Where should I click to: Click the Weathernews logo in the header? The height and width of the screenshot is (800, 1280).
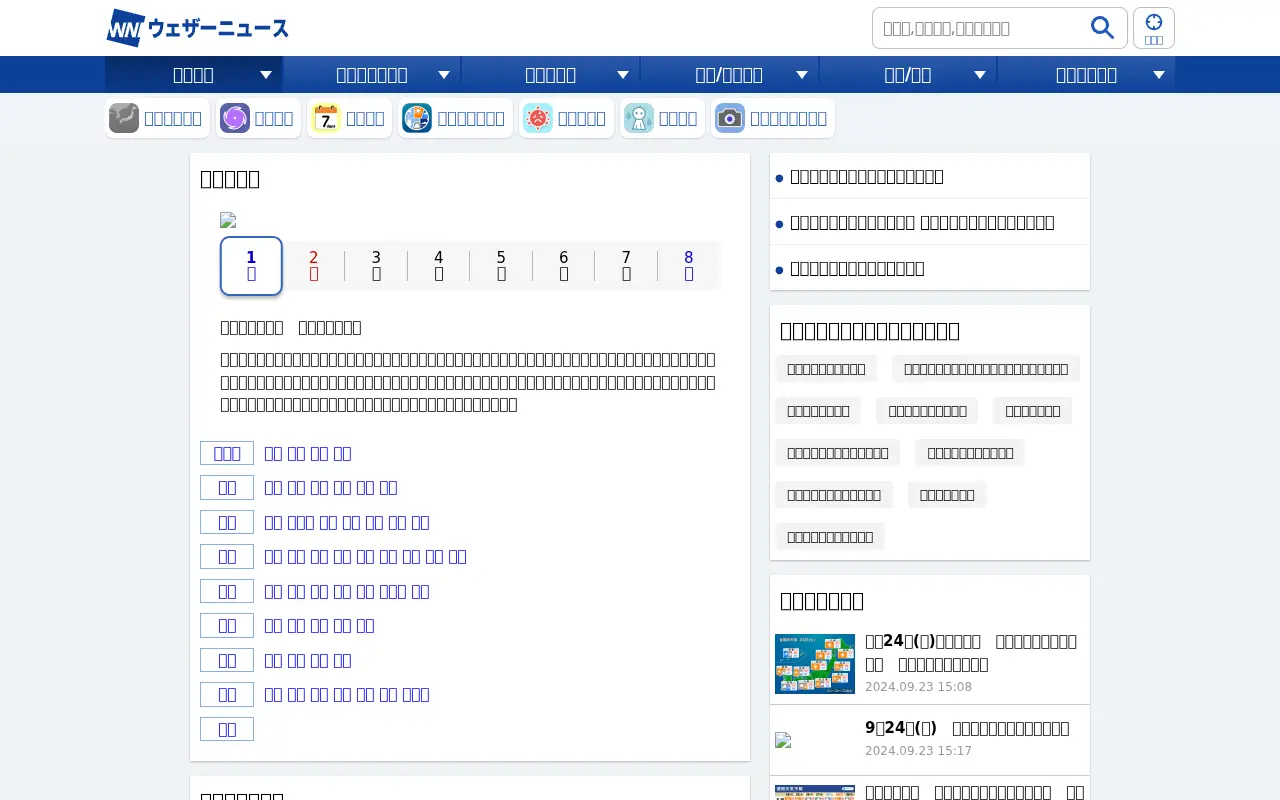click(x=197, y=28)
